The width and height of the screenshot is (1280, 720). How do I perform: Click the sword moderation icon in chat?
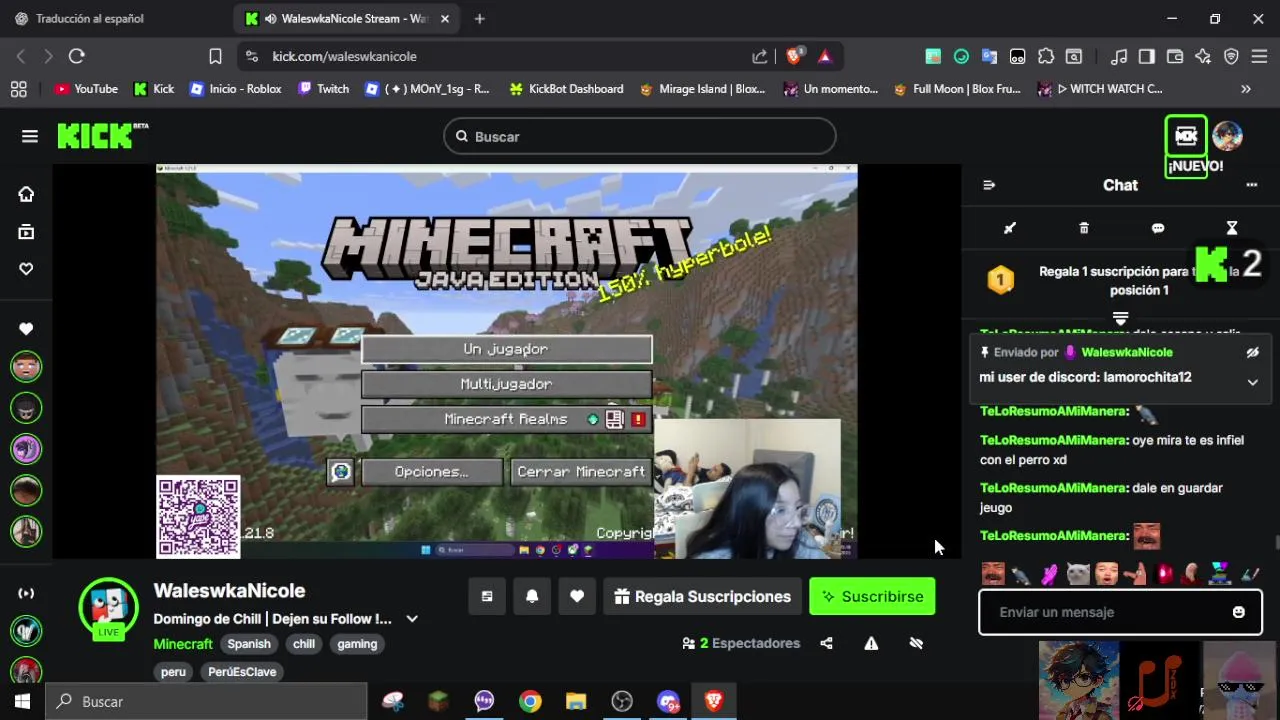click(1010, 228)
